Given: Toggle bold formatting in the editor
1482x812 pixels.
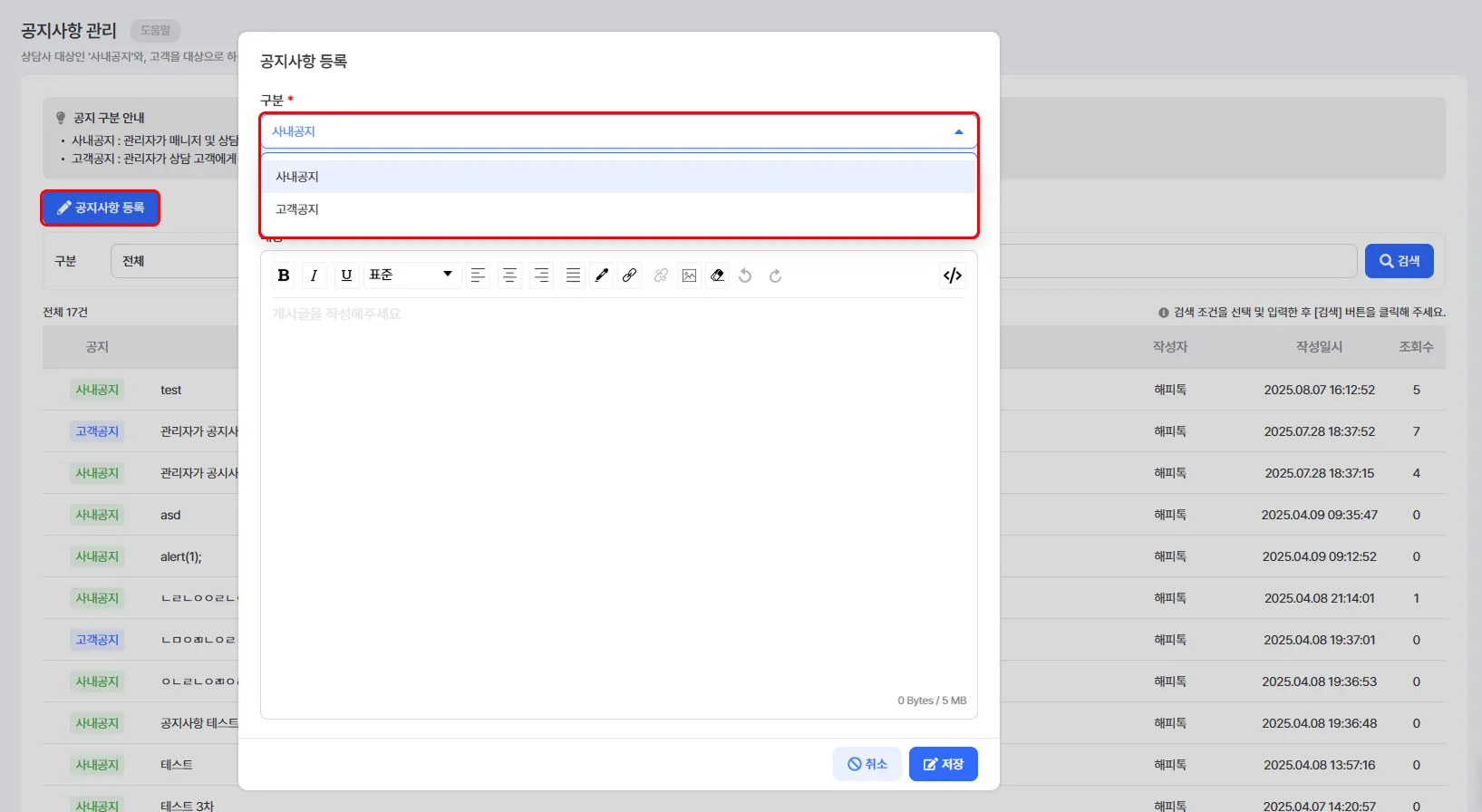Looking at the screenshot, I should pos(284,275).
